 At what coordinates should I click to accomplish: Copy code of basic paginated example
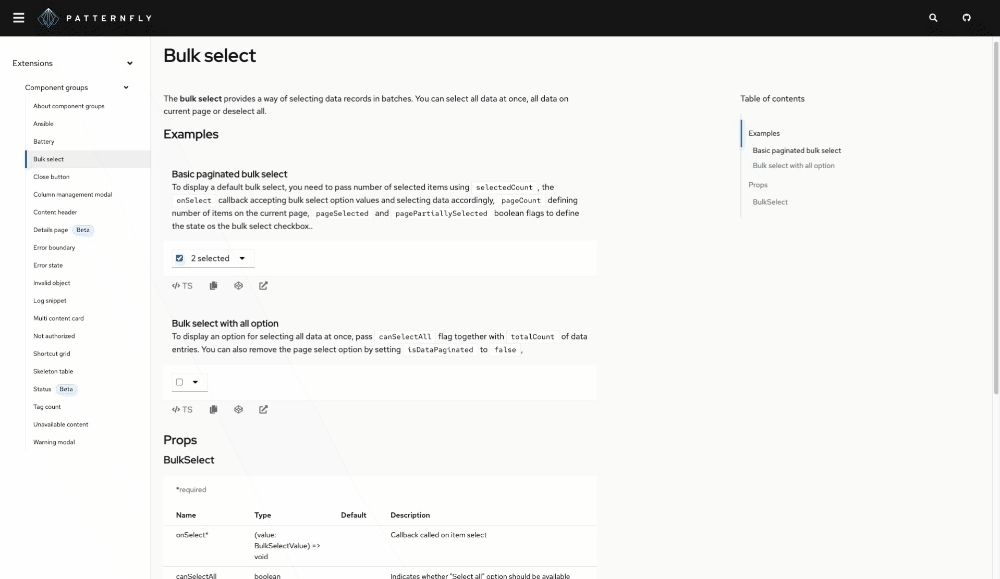[x=213, y=286]
